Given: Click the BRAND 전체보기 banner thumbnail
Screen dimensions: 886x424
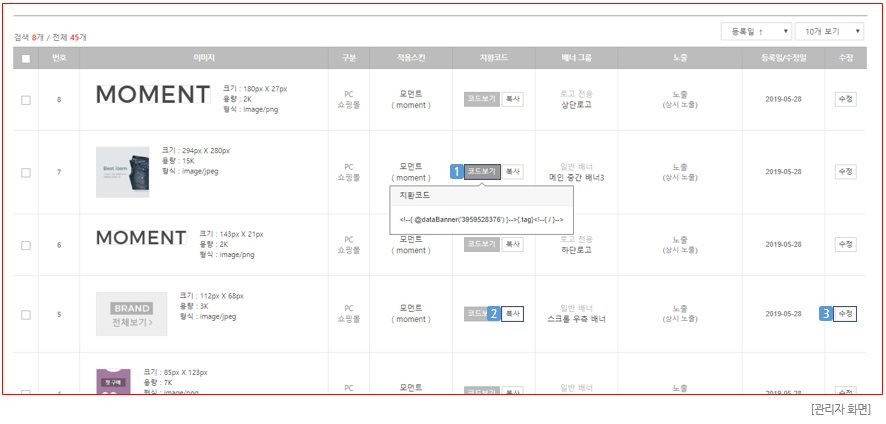Looking at the screenshot, I should tap(132, 313).
